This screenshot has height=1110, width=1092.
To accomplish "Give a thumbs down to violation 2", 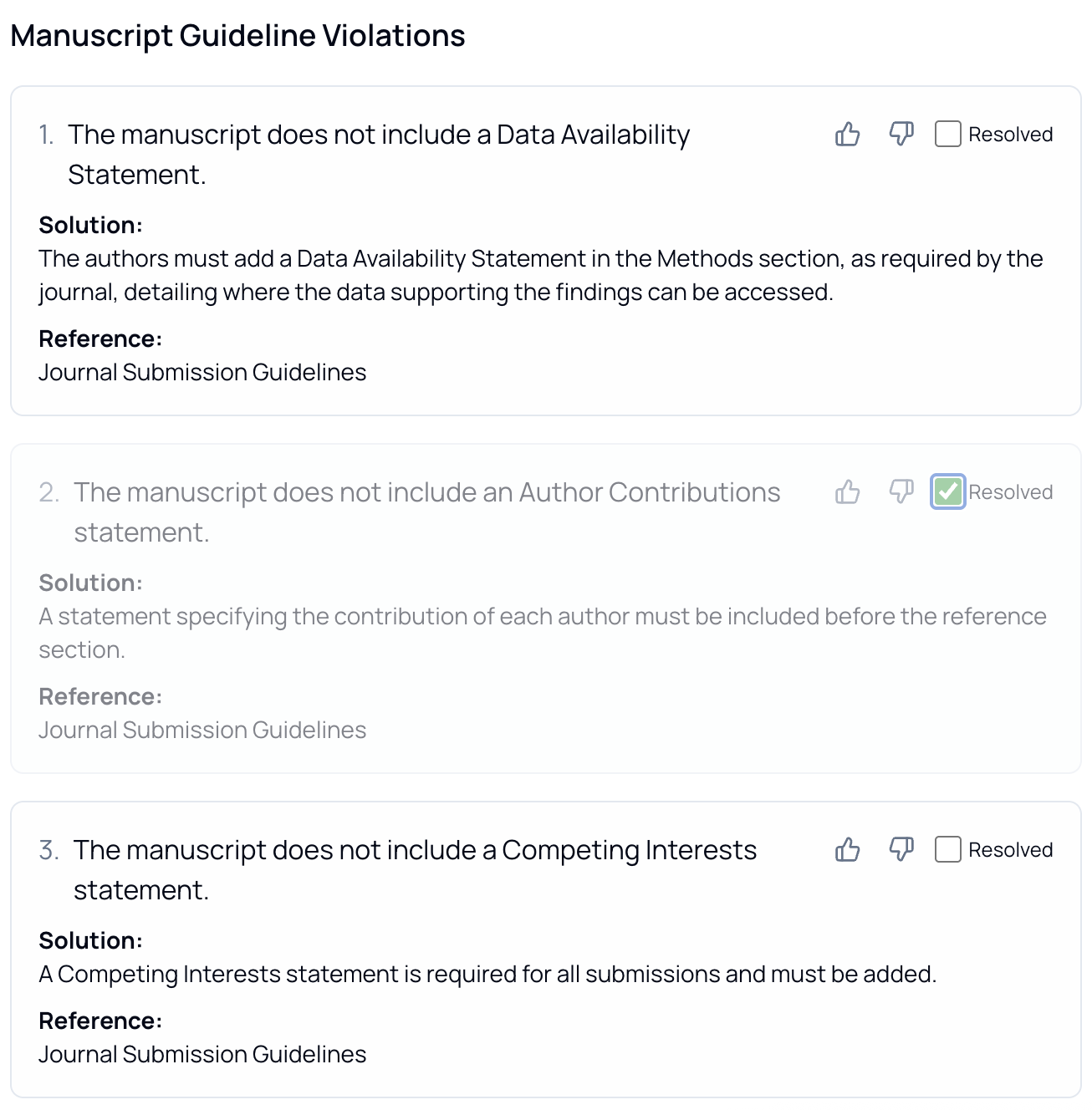I will [x=901, y=491].
